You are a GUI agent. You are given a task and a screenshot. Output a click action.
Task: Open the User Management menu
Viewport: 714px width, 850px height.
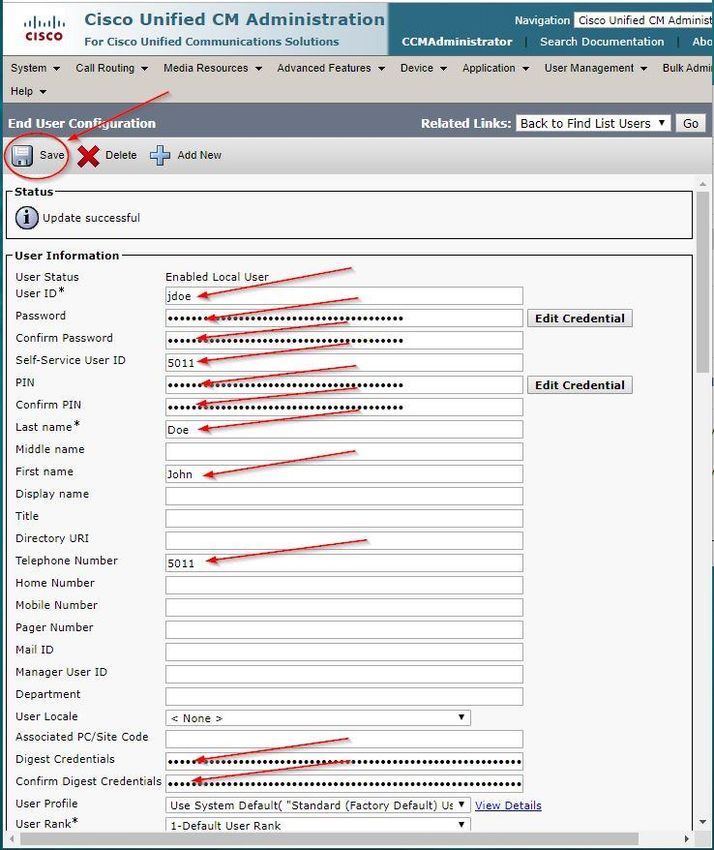point(596,68)
